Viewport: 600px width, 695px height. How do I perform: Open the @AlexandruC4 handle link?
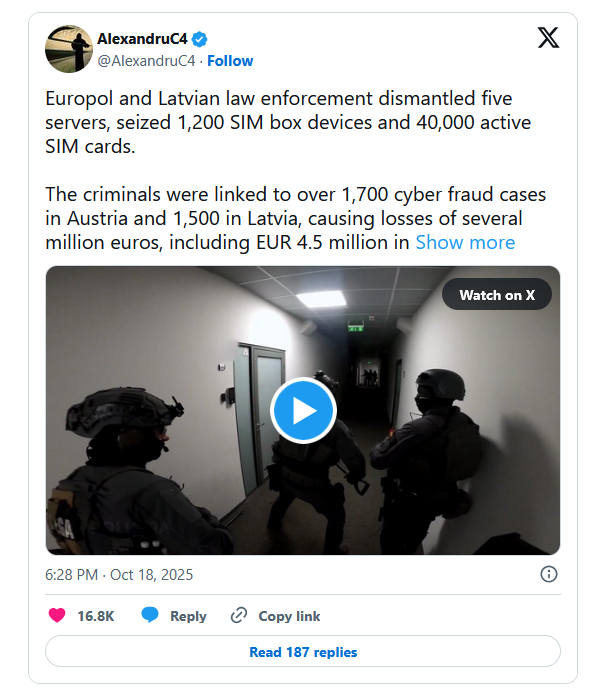click(x=146, y=61)
